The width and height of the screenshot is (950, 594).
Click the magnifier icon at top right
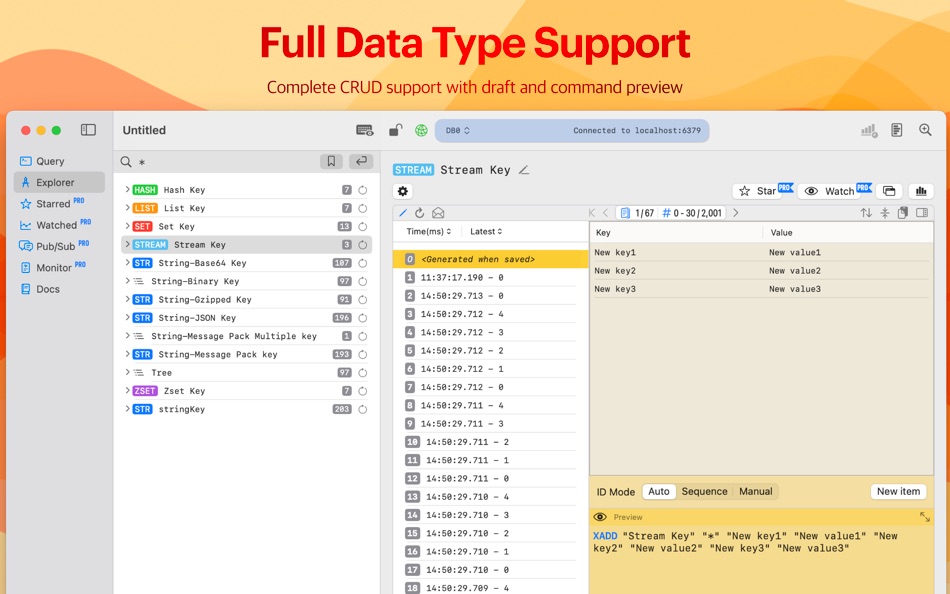(x=925, y=130)
